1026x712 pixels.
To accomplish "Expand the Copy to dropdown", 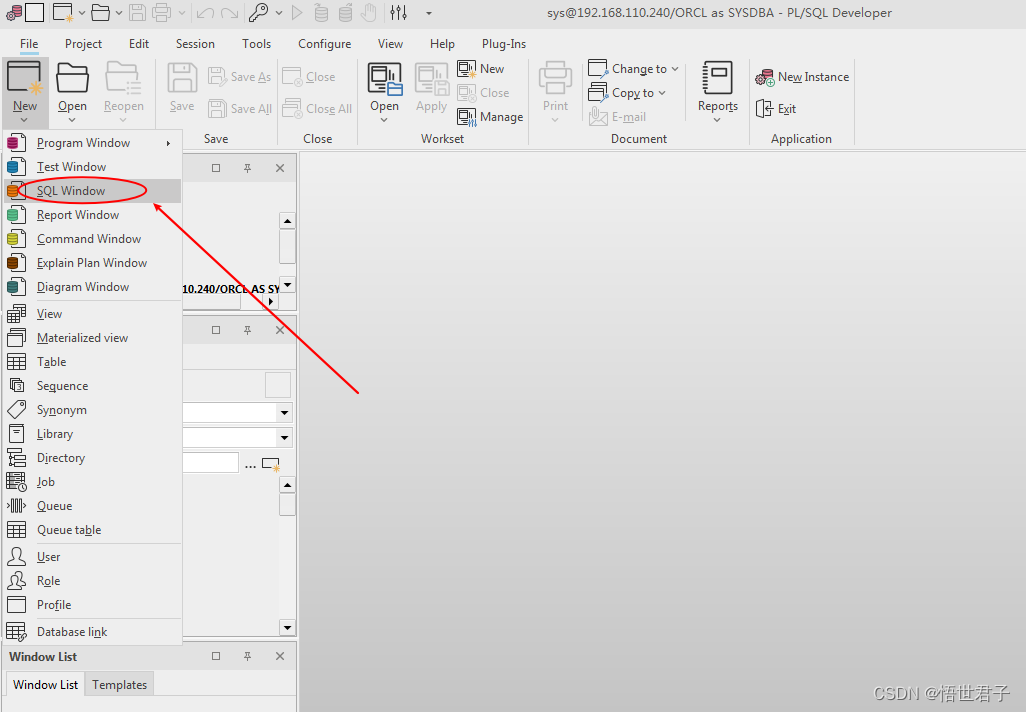I will tap(662, 93).
